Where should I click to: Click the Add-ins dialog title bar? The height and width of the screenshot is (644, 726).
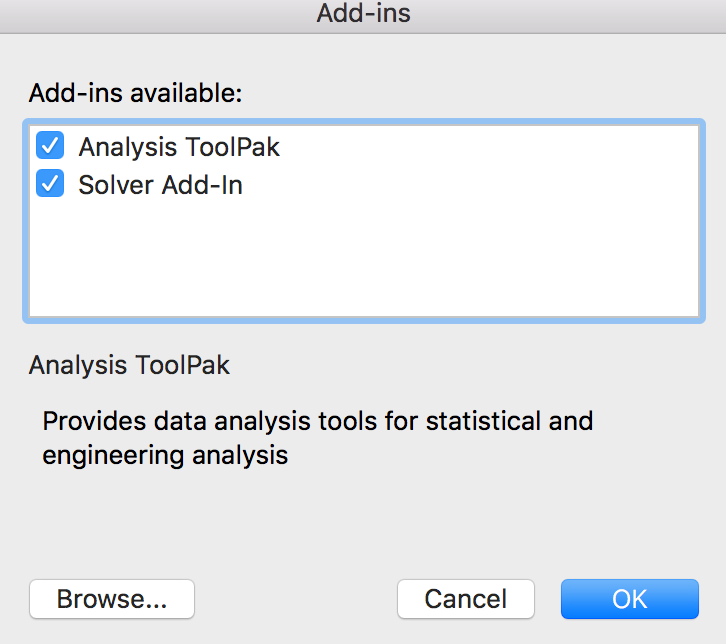[x=363, y=14]
